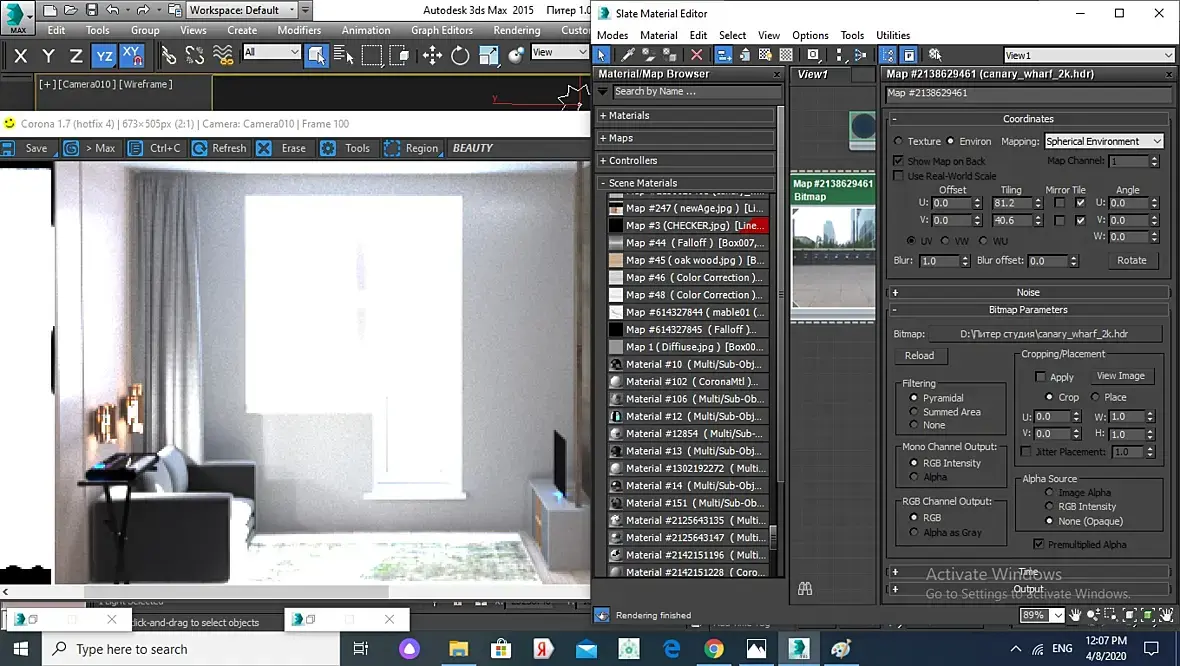Screen dimensions: 1180x666
Task: Click Move Children icon in Slate toolbar
Action: 723,55
